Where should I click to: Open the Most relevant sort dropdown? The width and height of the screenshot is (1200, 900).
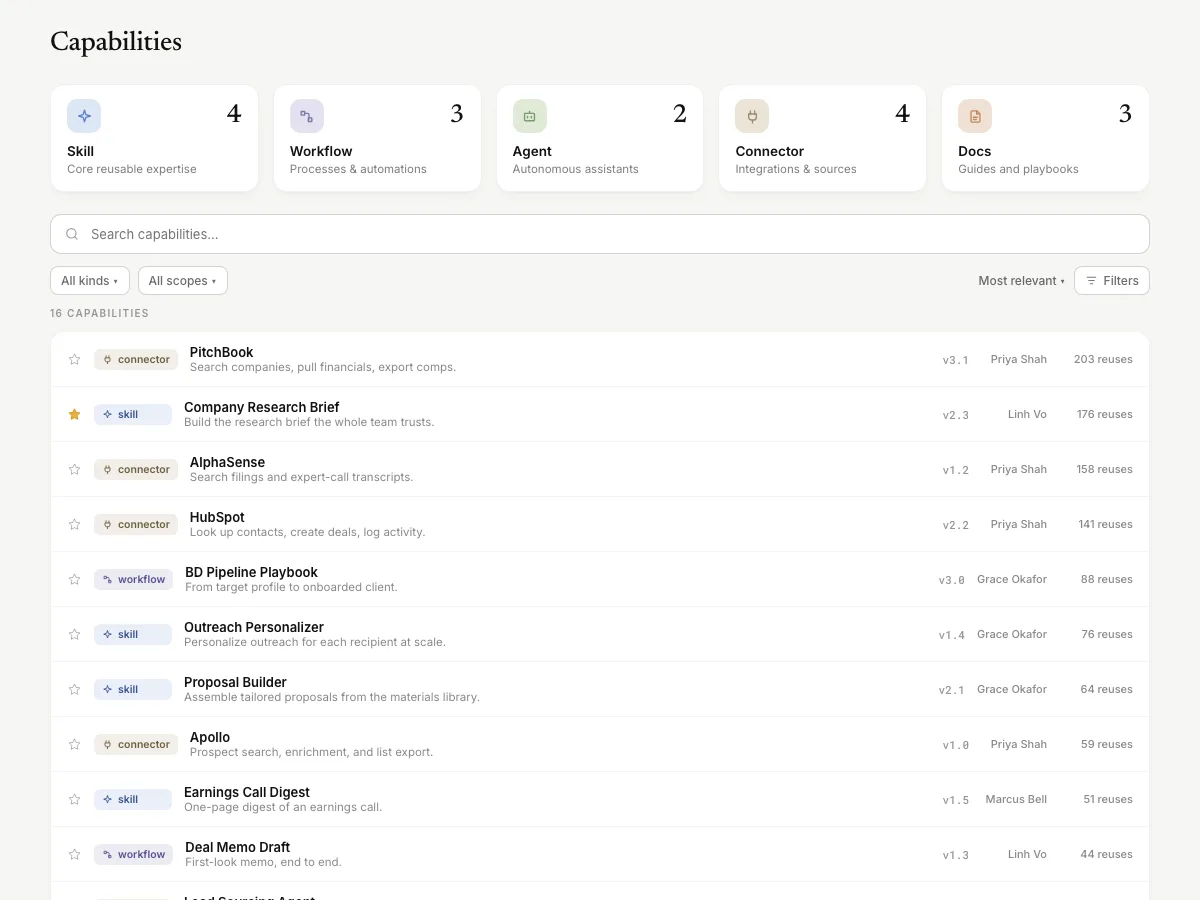1021,281
